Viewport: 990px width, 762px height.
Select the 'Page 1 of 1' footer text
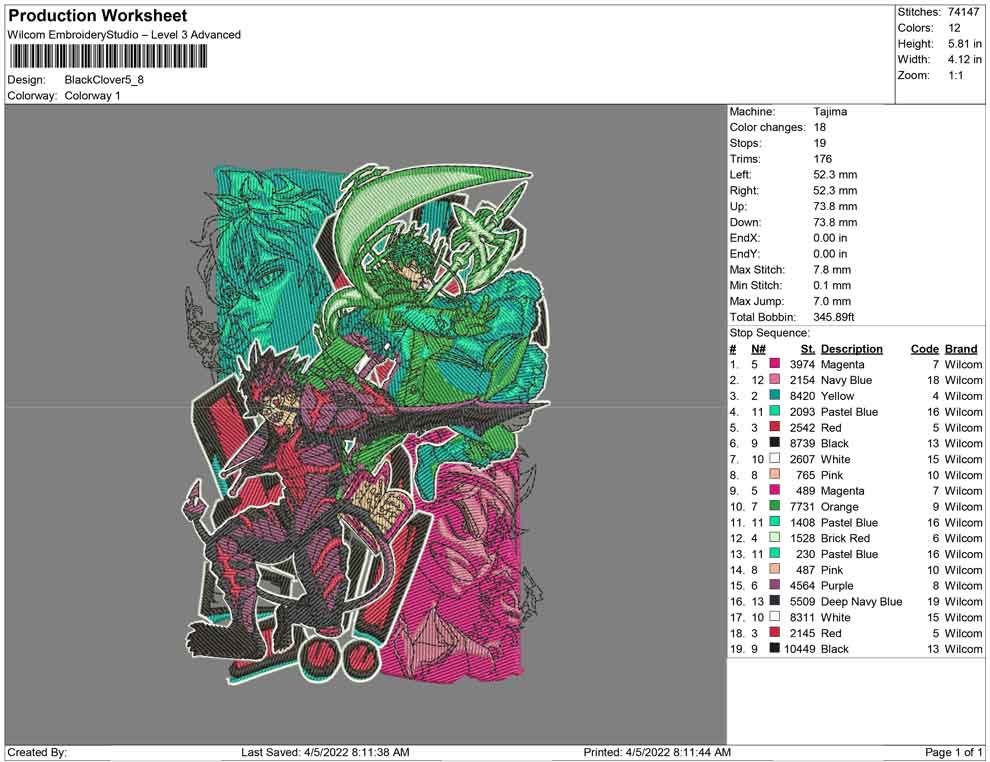coord(953,752)
